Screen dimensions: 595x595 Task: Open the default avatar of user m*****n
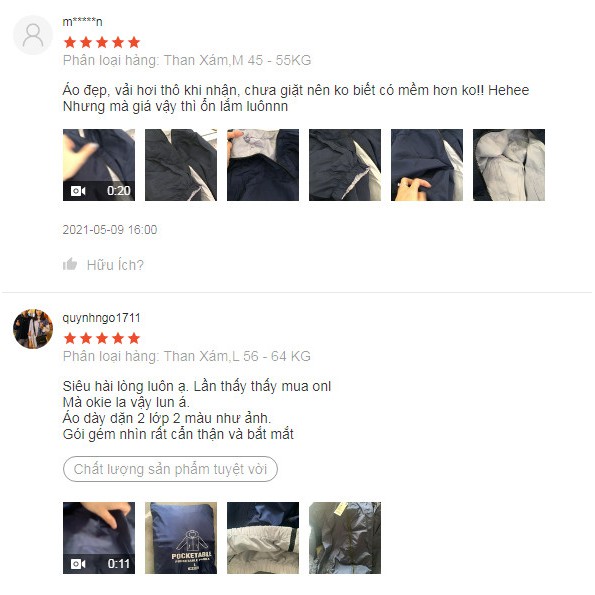pyautogui.click(x=33, y=35)
